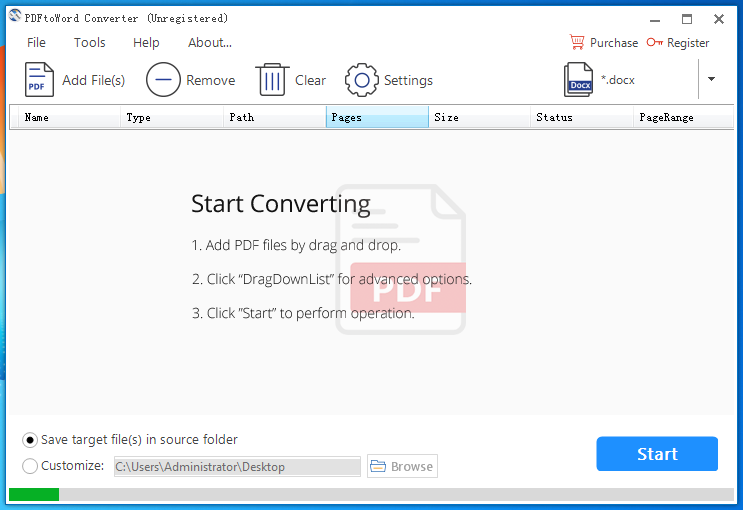Open Settings via the gear icon
743x510 pixels.
pyautogui.click(x=362, y=80)
